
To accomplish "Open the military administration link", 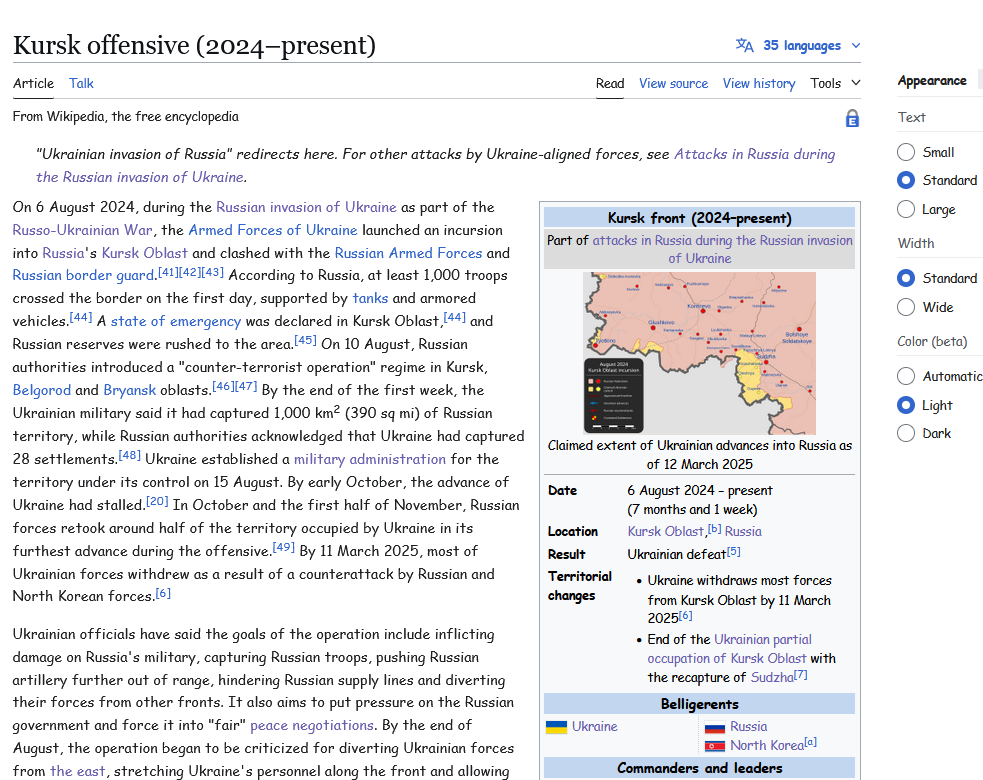I will point(370,459).
